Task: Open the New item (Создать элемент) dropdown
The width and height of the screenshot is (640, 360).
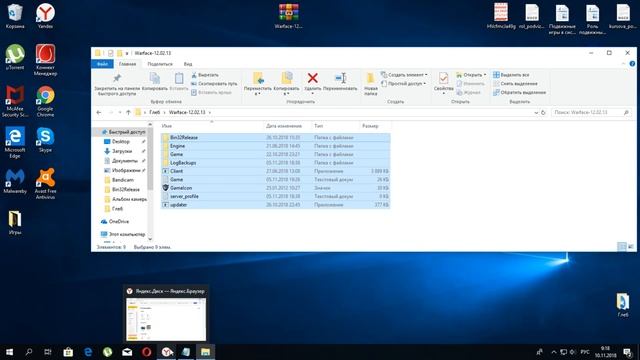Action: pos(404,75)
